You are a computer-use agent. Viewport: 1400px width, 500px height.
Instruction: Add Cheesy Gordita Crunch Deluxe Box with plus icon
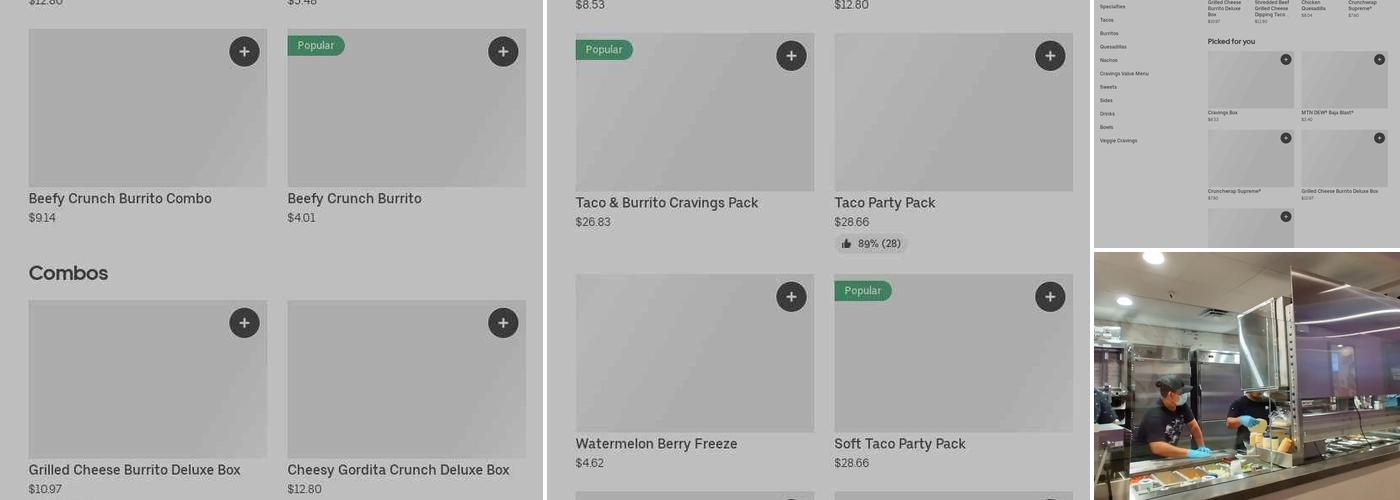[x=503, y=323]
